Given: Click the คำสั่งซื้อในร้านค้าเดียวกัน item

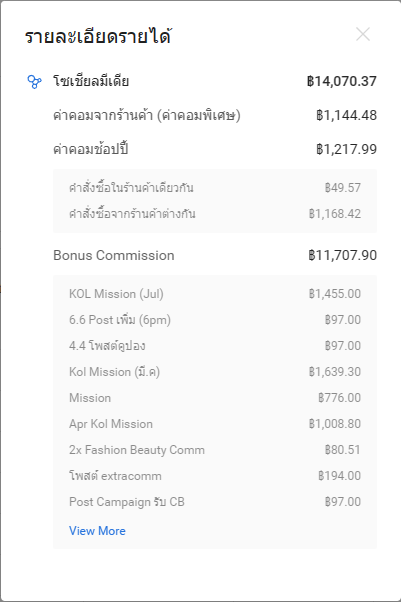Looking at the screenshot, I should [131, 188].
